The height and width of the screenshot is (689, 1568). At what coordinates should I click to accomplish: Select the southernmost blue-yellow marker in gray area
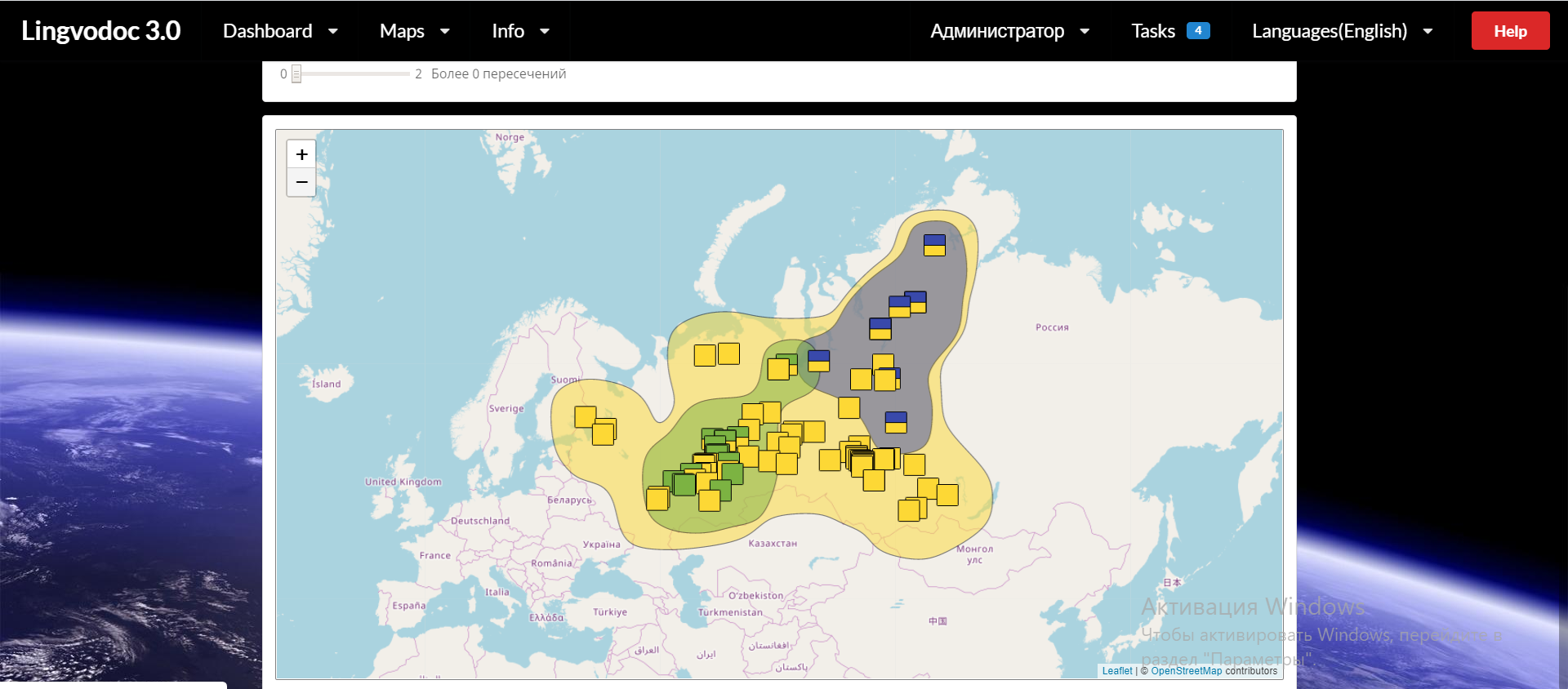(x=896, y=422)
